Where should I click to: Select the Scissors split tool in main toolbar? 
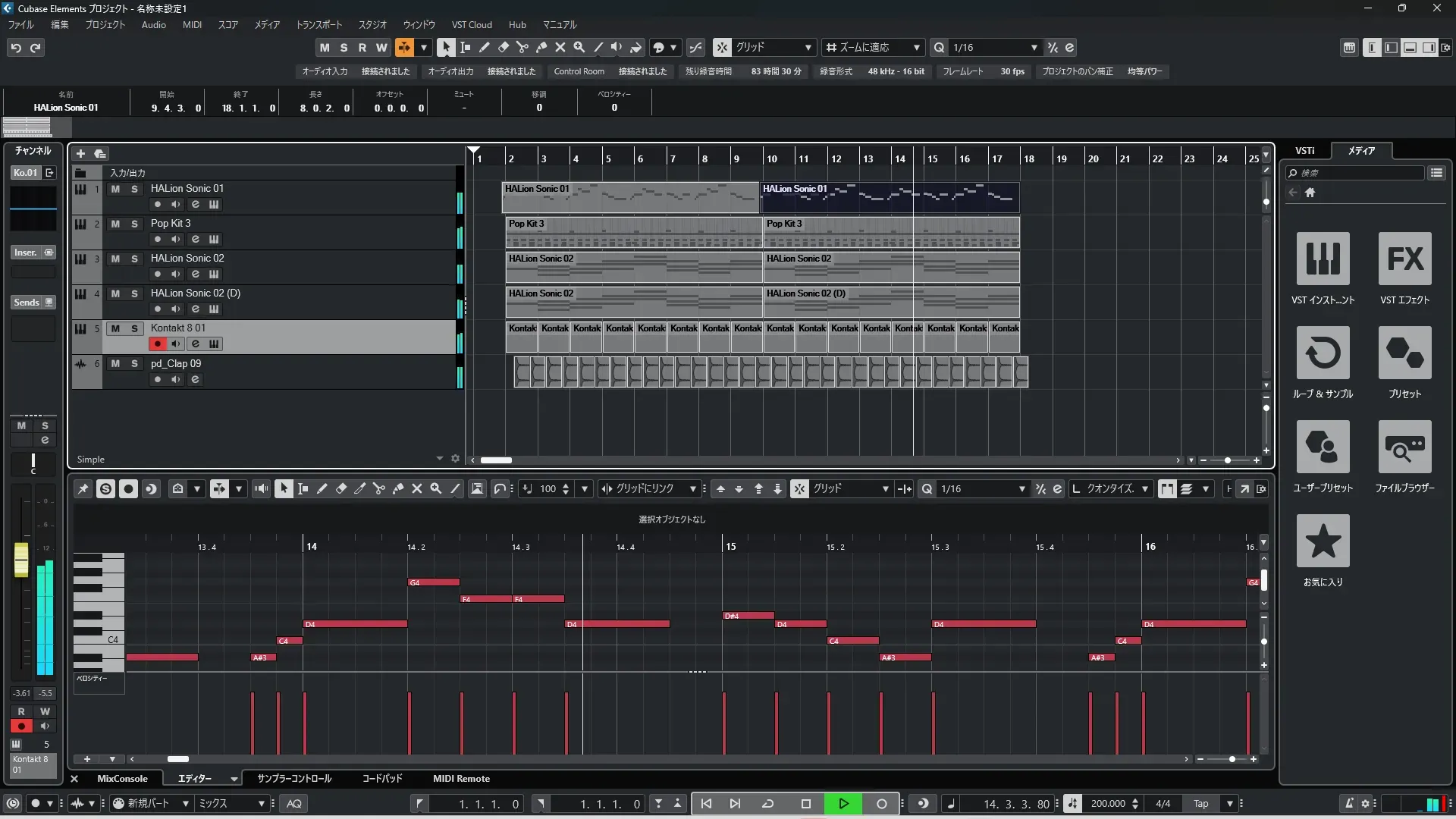coord(522,47)
